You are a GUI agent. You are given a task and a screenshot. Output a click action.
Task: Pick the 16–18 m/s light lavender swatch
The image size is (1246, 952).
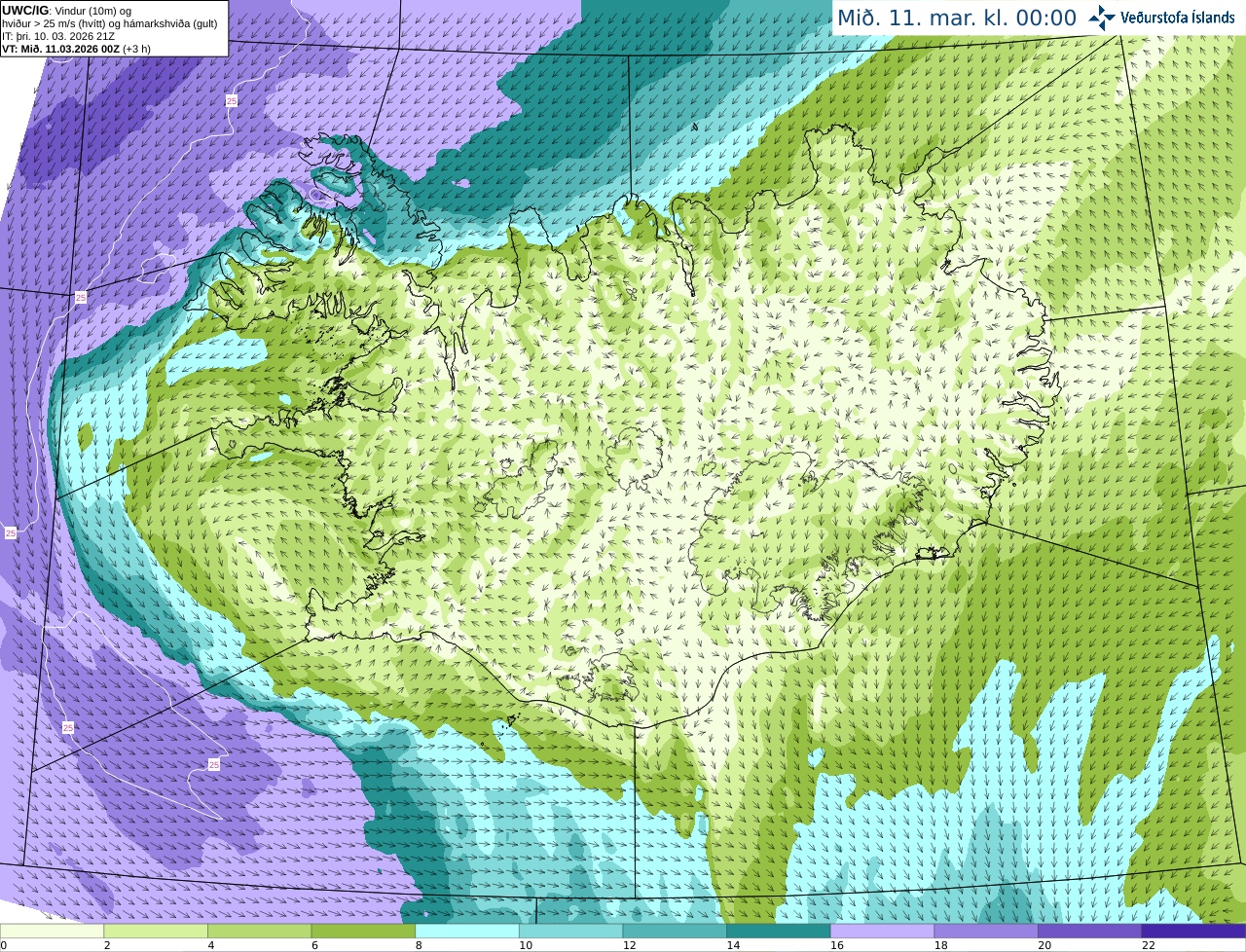click(x=883, y=931)
